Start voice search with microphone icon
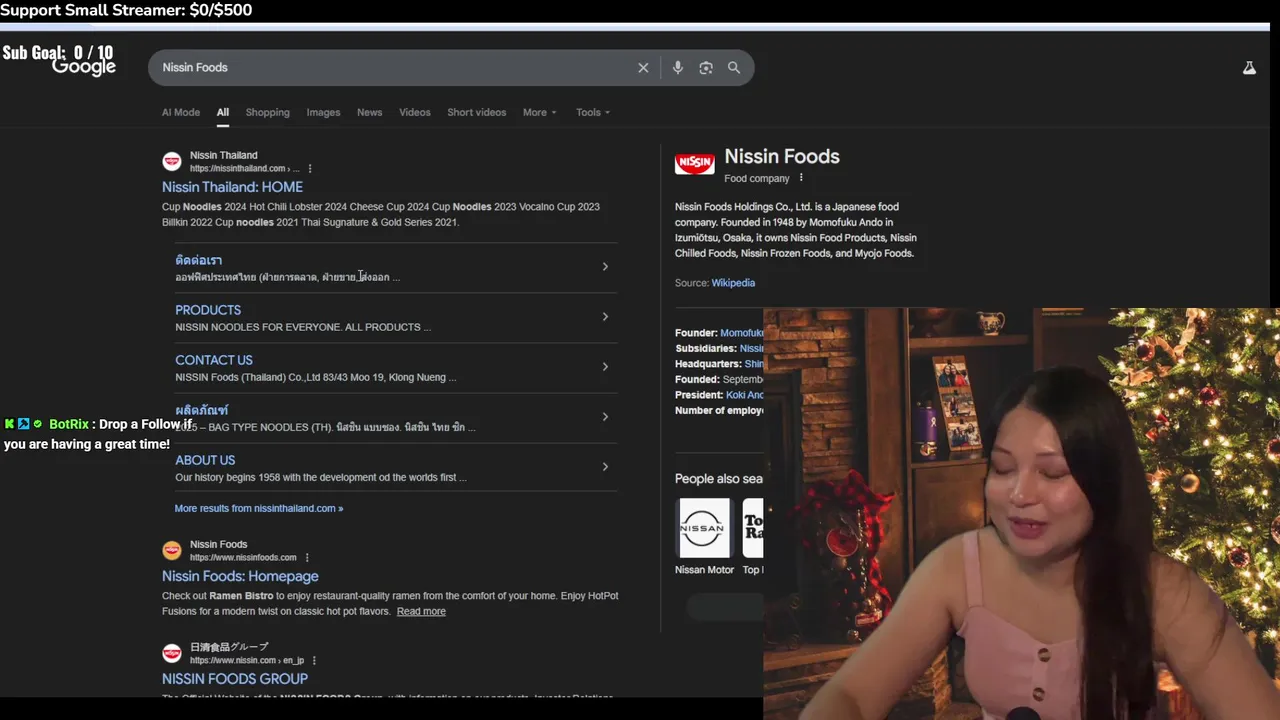This screenshot has height=720, width=1280. click(x=677, y=67)
